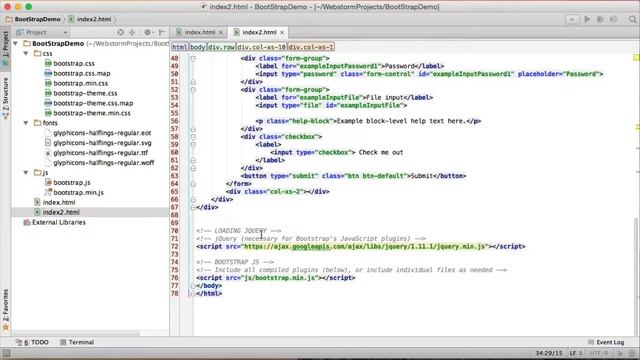Click the Scroll from Source target icon

click(120, 32)
